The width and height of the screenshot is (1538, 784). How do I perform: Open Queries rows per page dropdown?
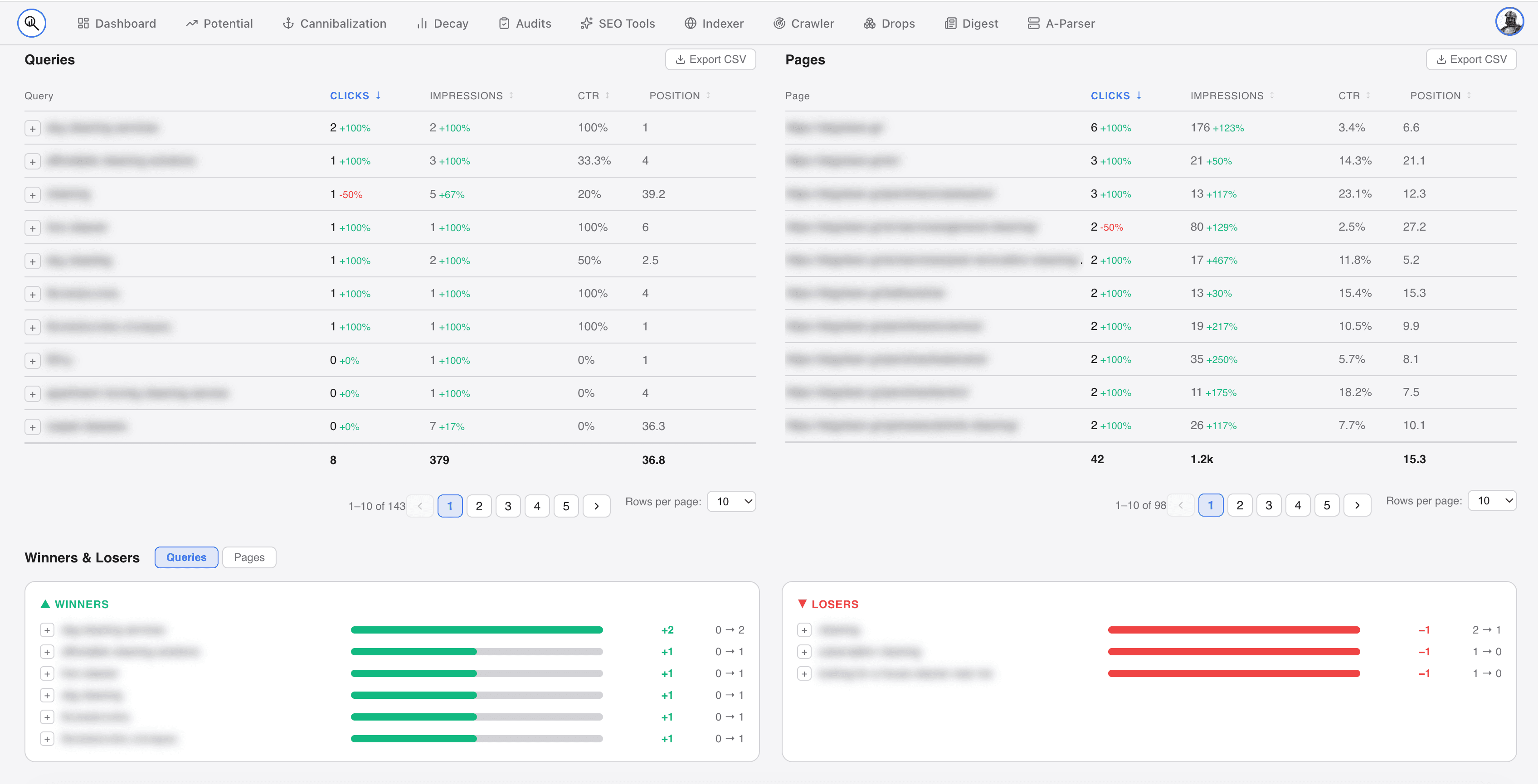coord(731,502)
